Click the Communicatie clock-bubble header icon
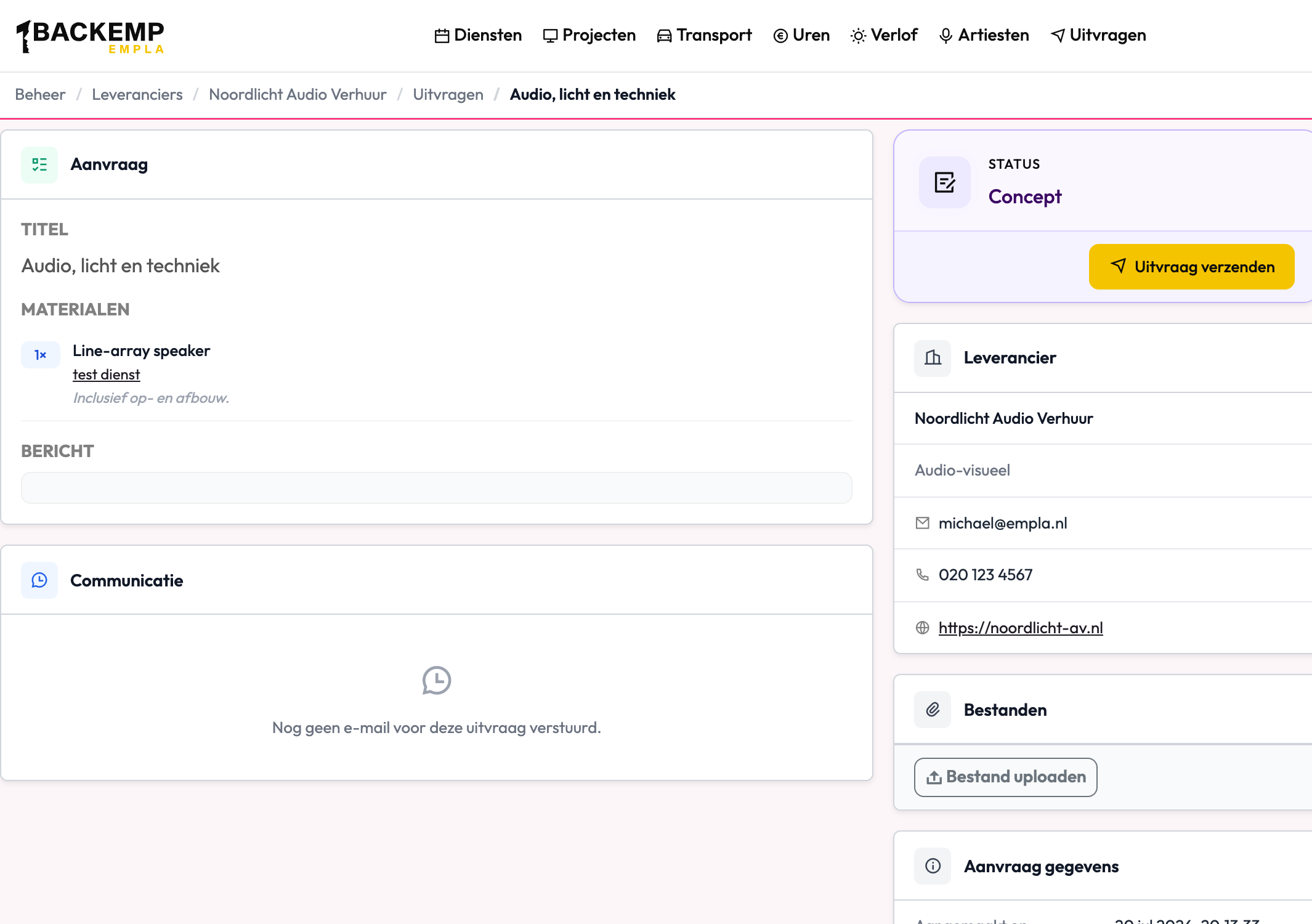Viewport: 1312px width, 924px height. 39,580
